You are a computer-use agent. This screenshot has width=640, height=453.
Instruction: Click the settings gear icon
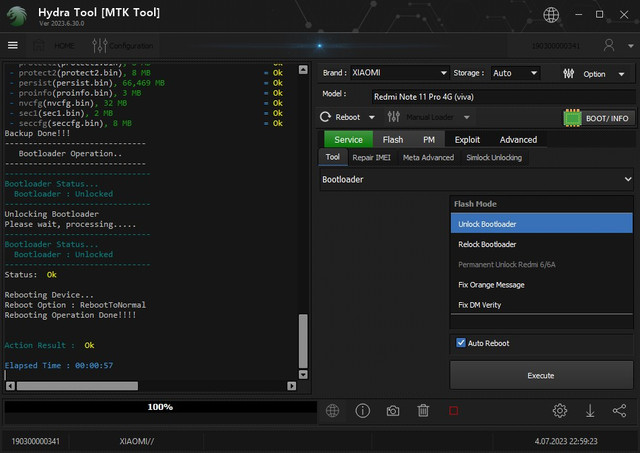pyautogui.click(x=560, y=411)
